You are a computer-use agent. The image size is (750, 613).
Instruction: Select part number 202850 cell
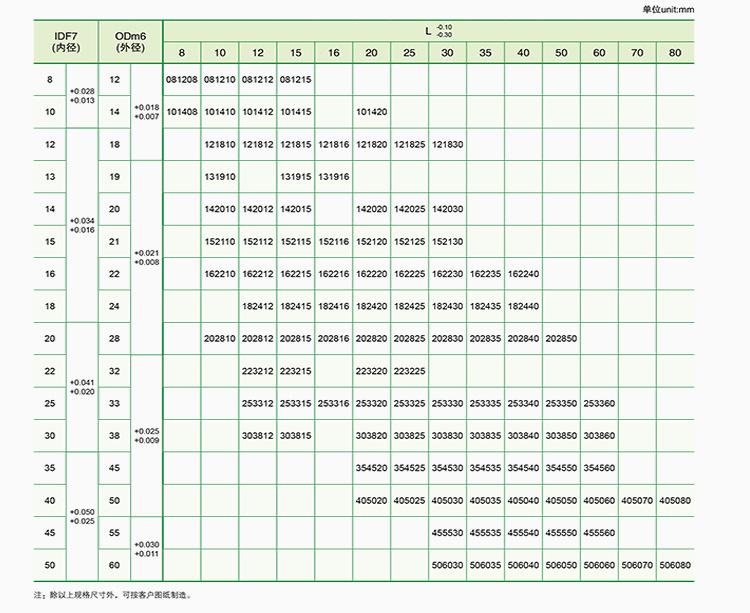coord(561,339)
